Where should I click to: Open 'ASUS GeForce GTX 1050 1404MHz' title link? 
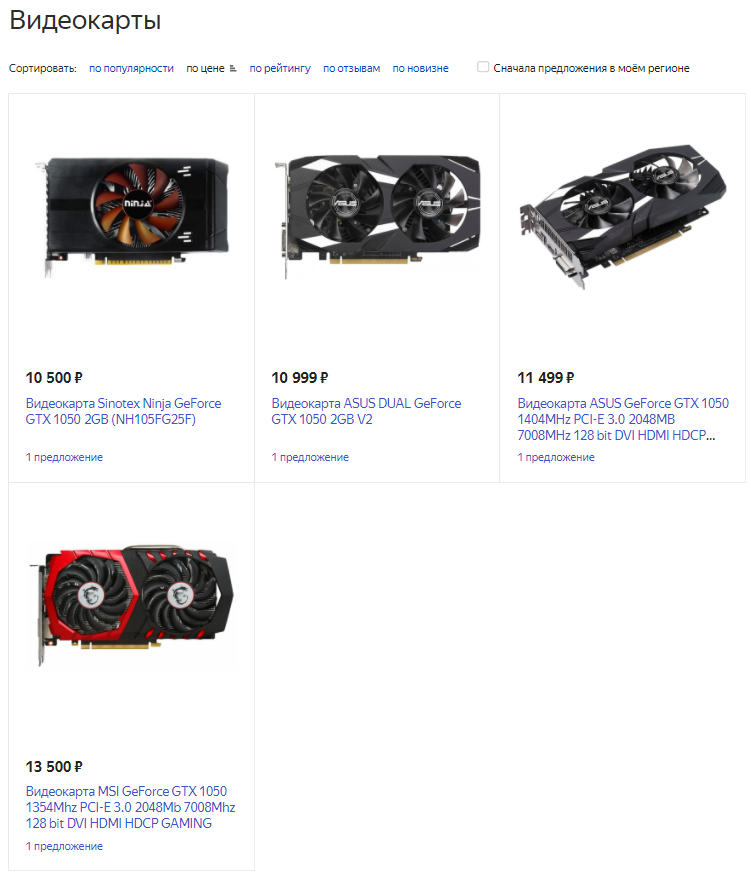(x=622, y=419)
